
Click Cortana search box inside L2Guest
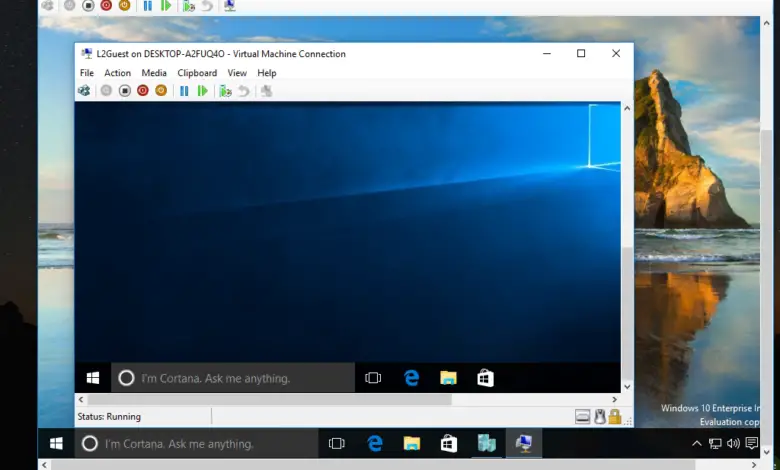click(233, 378)
